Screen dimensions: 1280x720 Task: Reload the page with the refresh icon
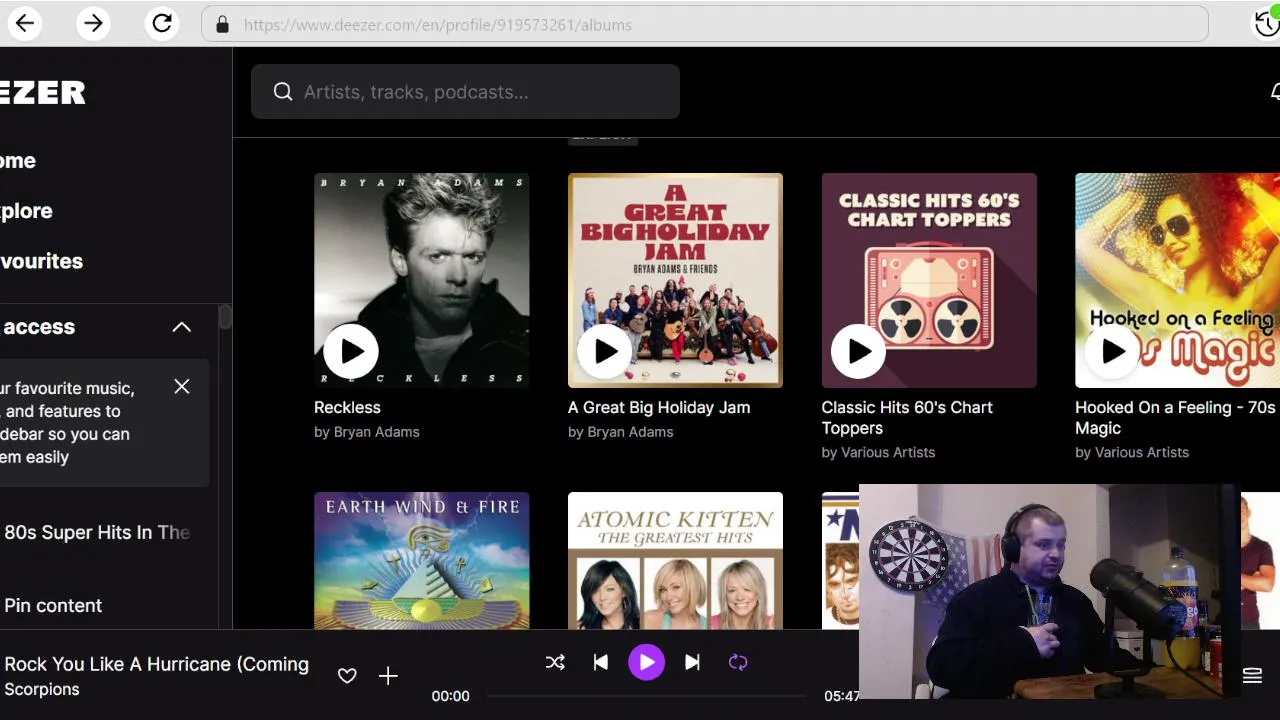(161, 23)
